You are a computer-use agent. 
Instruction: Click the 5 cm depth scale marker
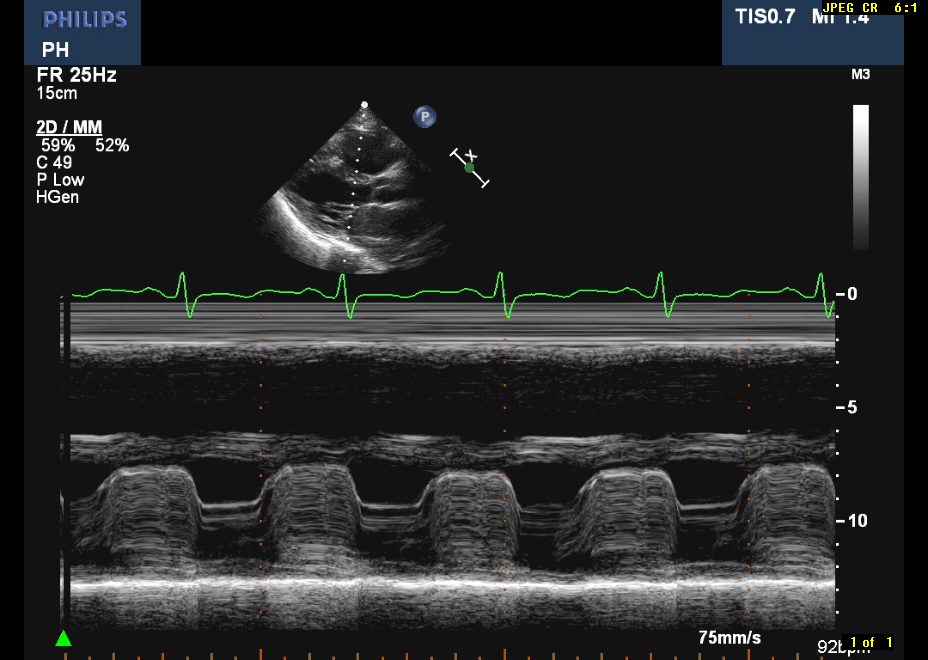[852, 408]
